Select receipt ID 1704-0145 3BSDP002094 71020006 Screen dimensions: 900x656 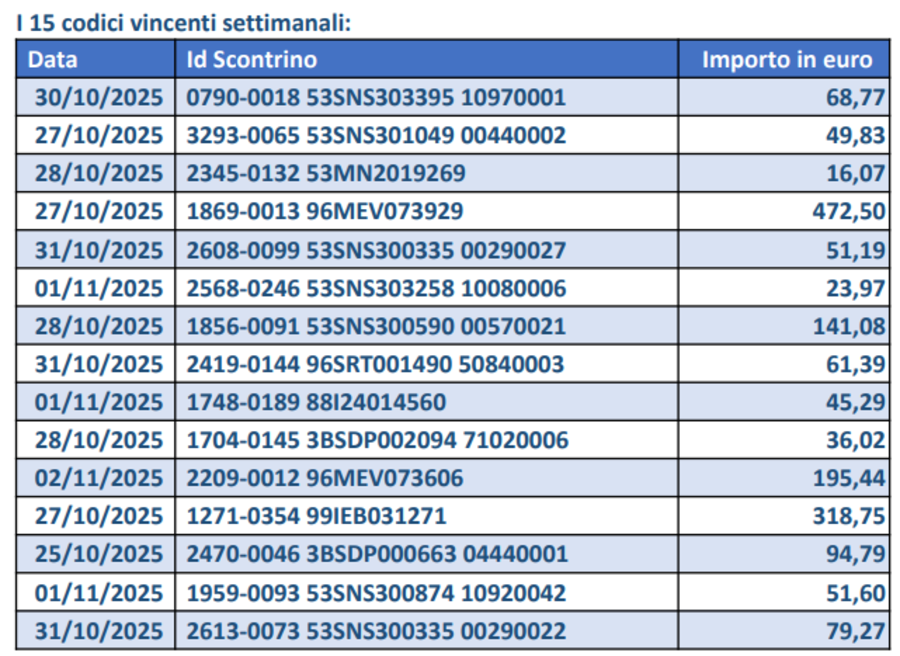[x=378, y=440]
